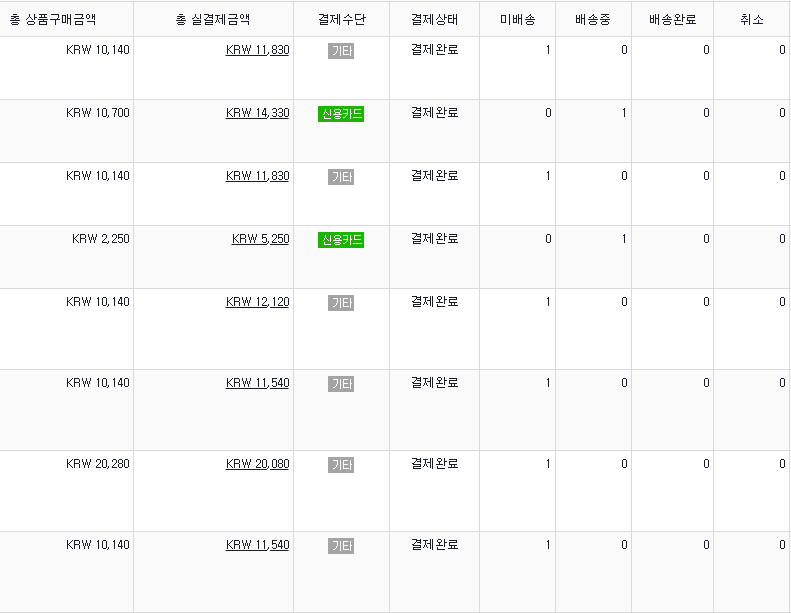This screenshot has width=791, height=613.
Task: Click the 미배송 column header
Action: (x=518, y=19)
